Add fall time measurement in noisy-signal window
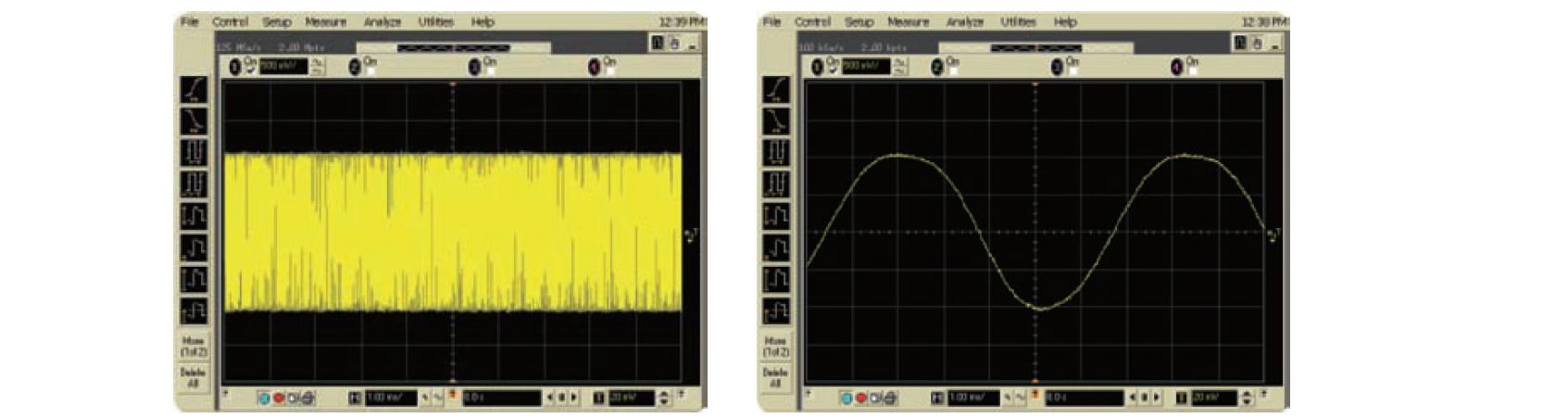This screenshot has height=418, width=1568. (x=194, y=121)
